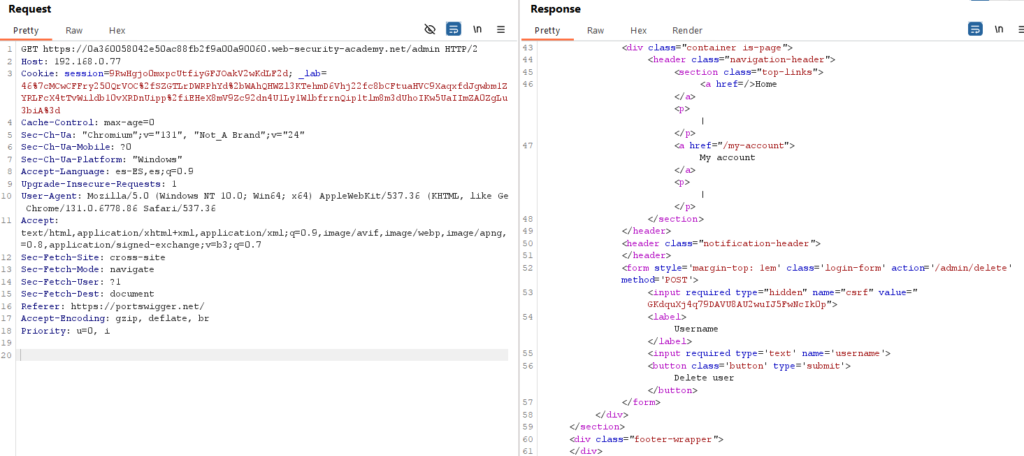Click the Sec-Fetch-Dest: document header
This screenshot has width=1024, height=456.
[x=88, y=293]
